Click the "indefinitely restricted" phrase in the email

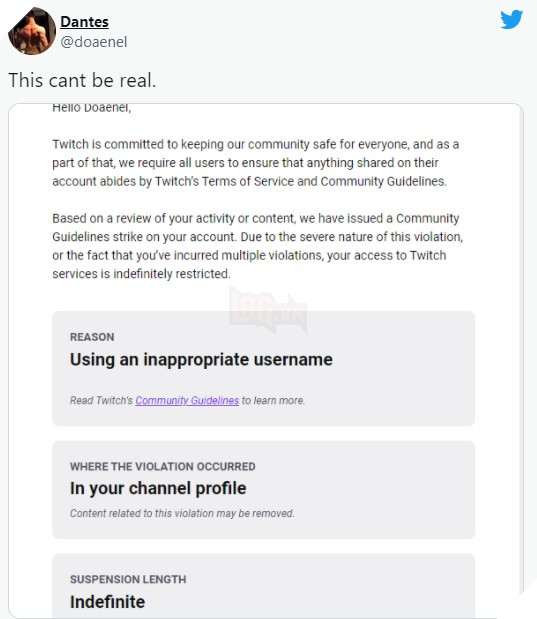tap(171, 274)
